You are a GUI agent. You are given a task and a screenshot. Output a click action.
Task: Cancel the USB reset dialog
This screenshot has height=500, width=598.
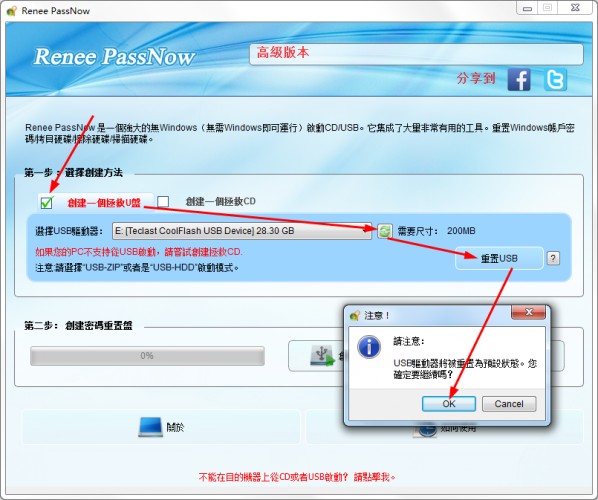pos(509,404)
